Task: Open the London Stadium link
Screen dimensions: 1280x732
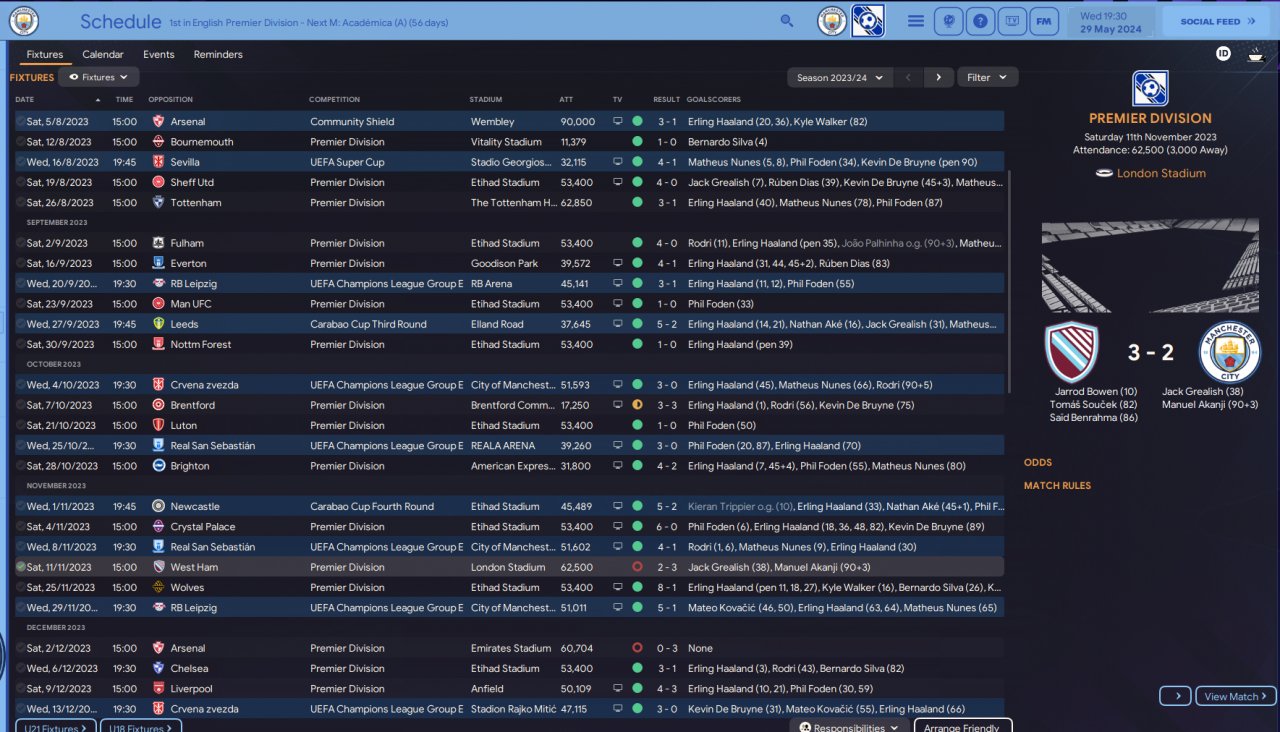Action: [1161, 173]
